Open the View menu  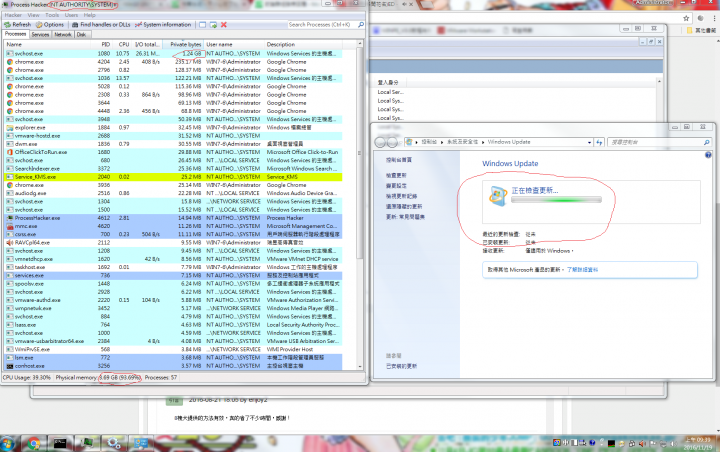coord(34,15)
